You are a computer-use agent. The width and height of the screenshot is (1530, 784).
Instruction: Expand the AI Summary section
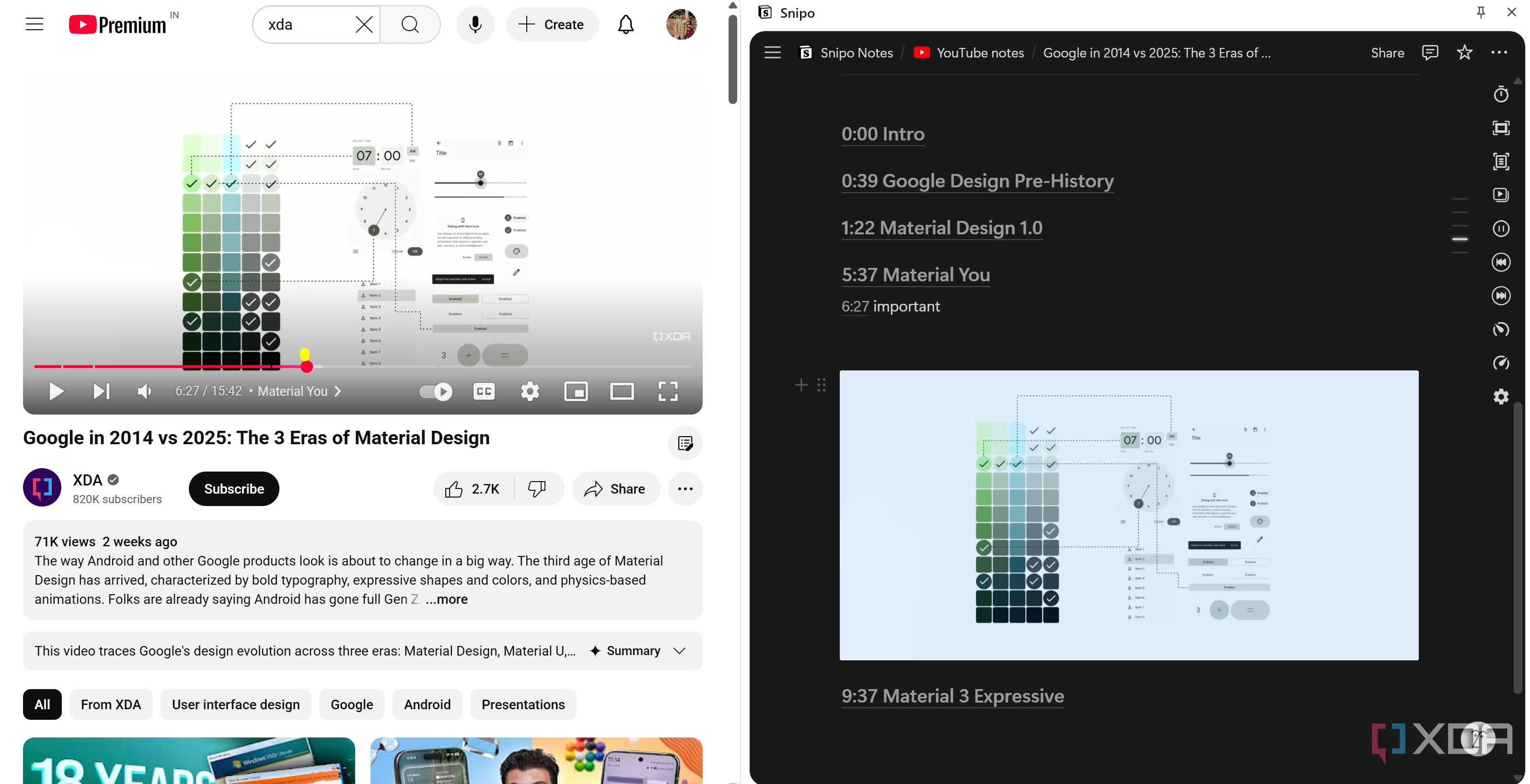coord(637,651)
